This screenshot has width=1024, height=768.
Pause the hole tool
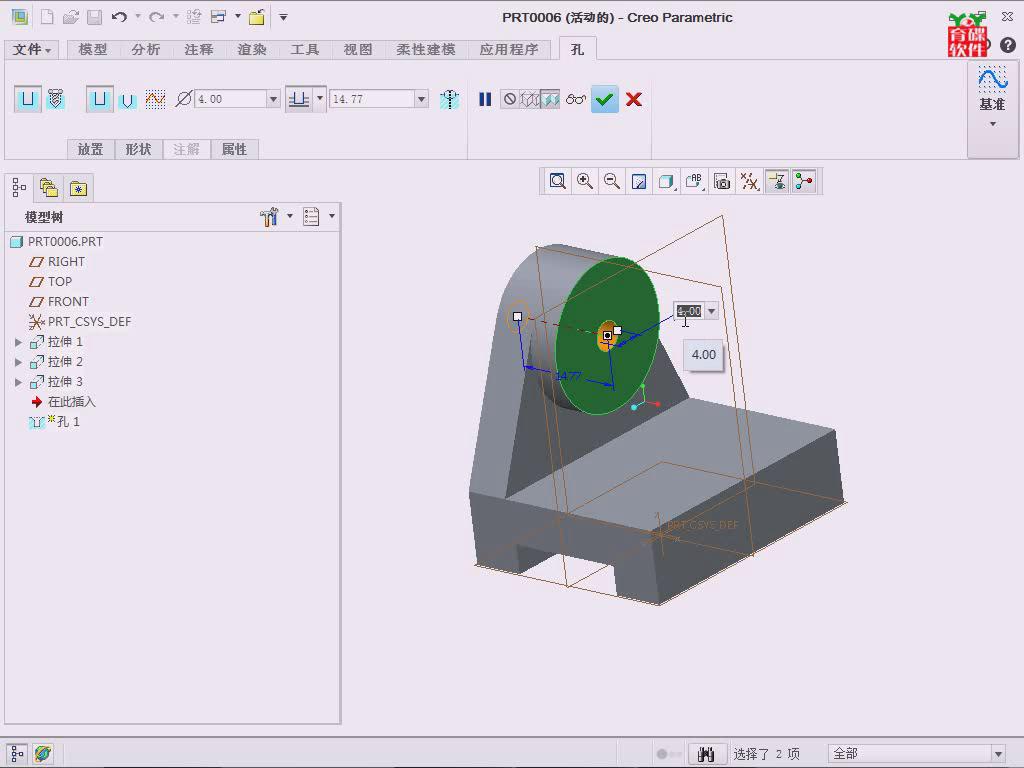pyautogui.click(x=485, y=99)
